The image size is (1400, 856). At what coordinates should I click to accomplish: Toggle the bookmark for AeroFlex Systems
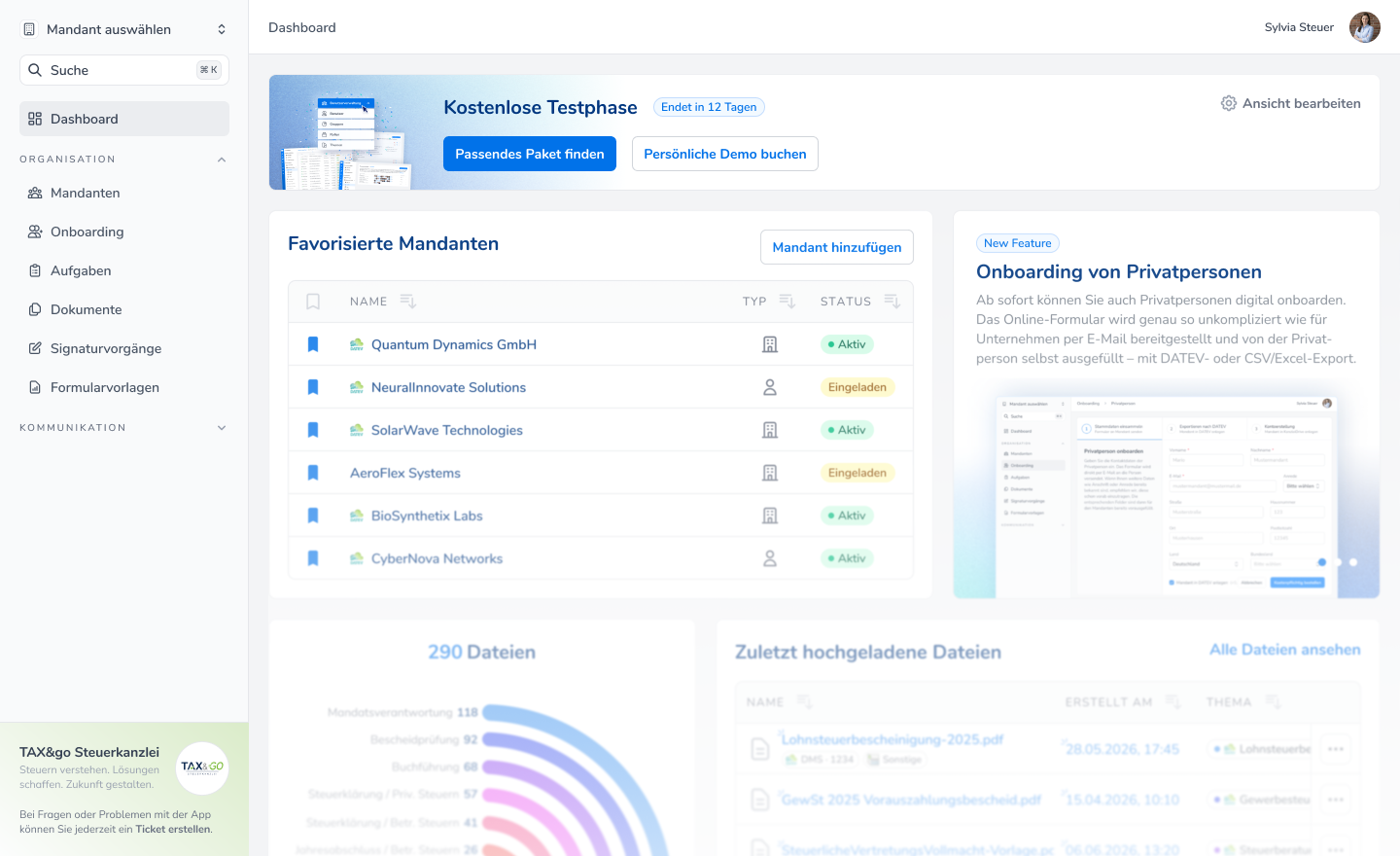tap(313, 473)
